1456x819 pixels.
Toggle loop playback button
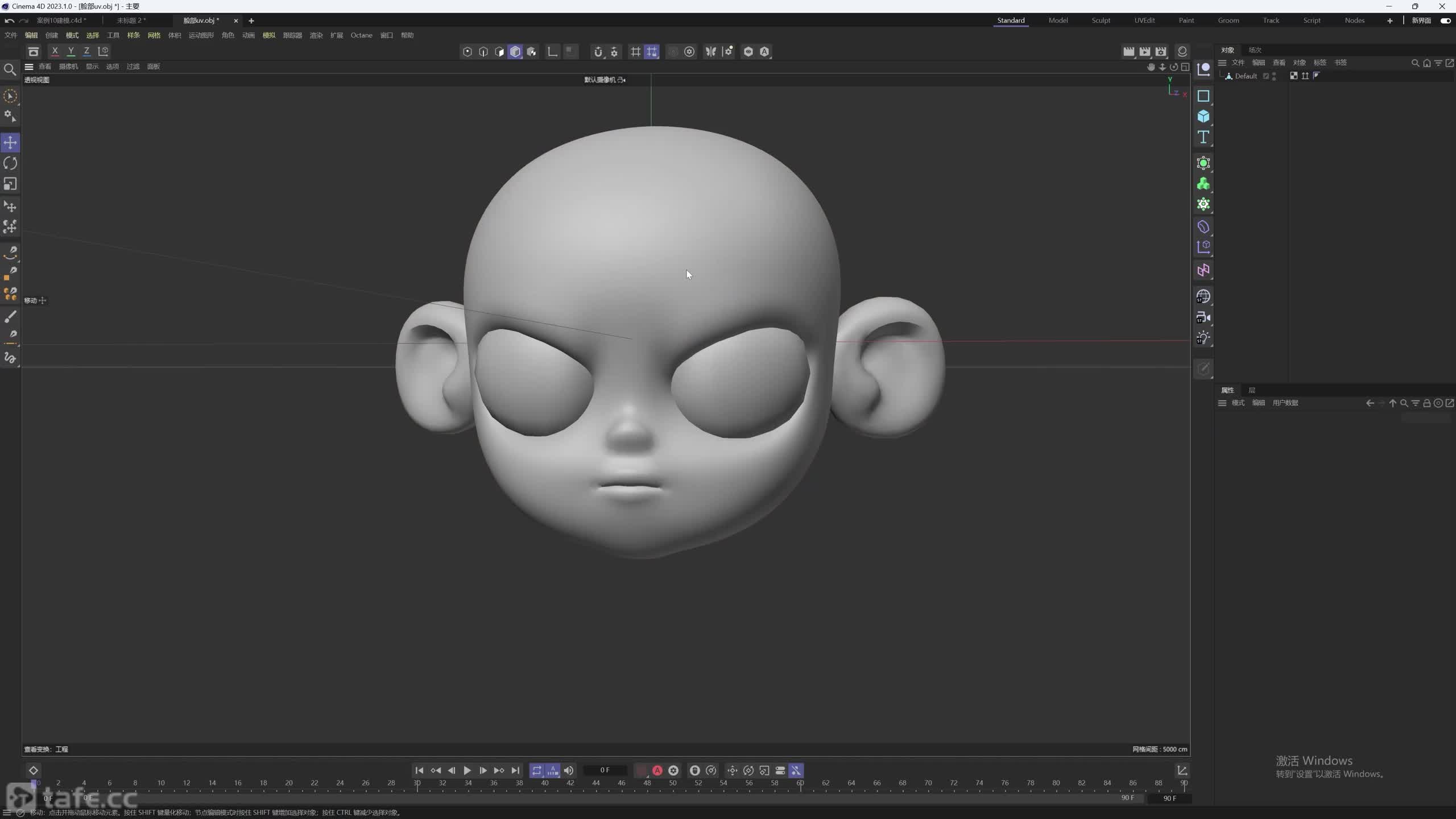[x=536, y=770]
